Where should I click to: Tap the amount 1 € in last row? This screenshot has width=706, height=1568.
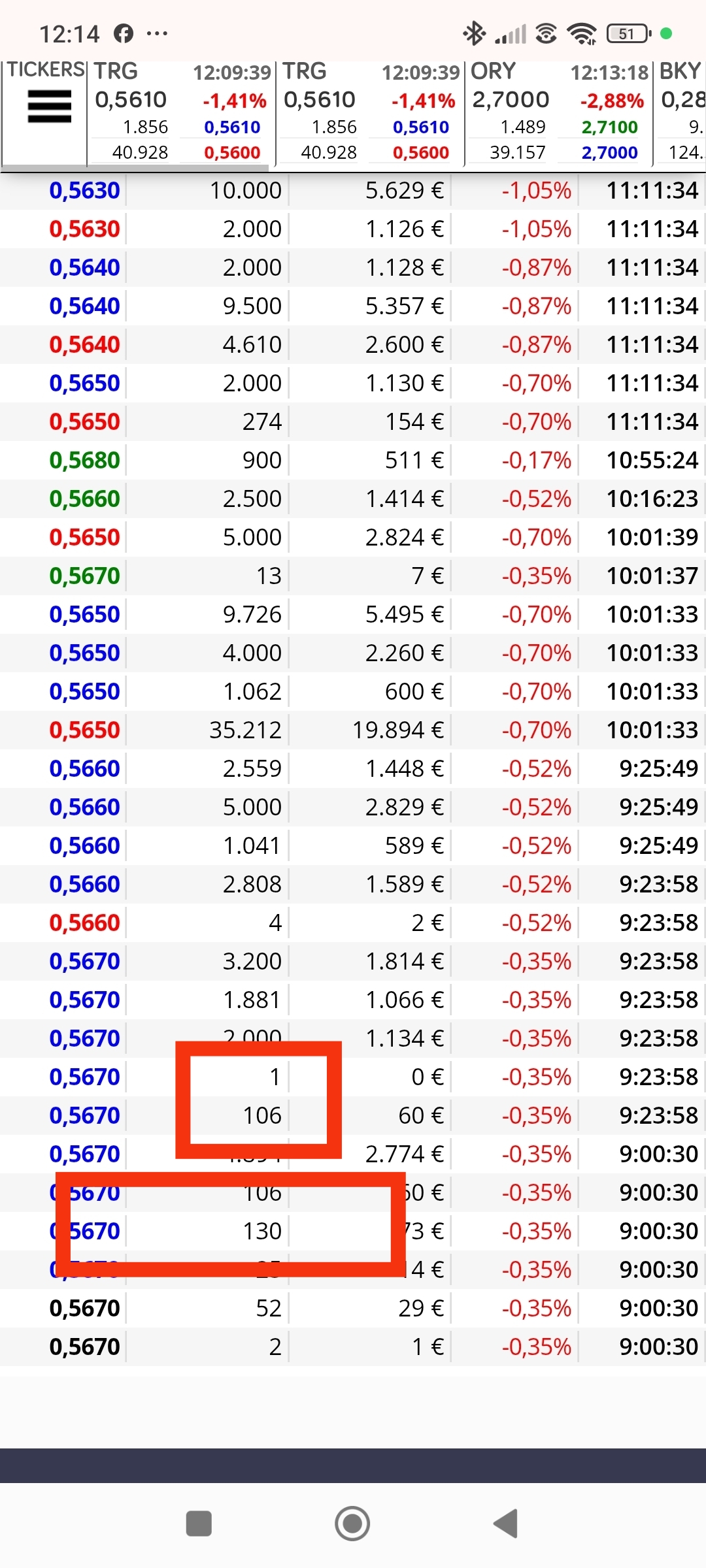click(428, 1347)
